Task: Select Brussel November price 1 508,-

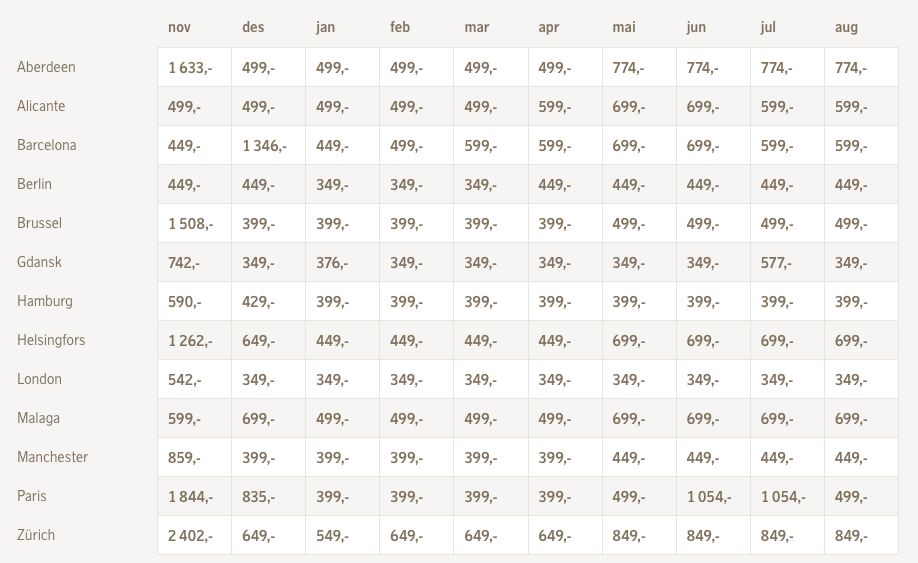Action: point(191,224)
